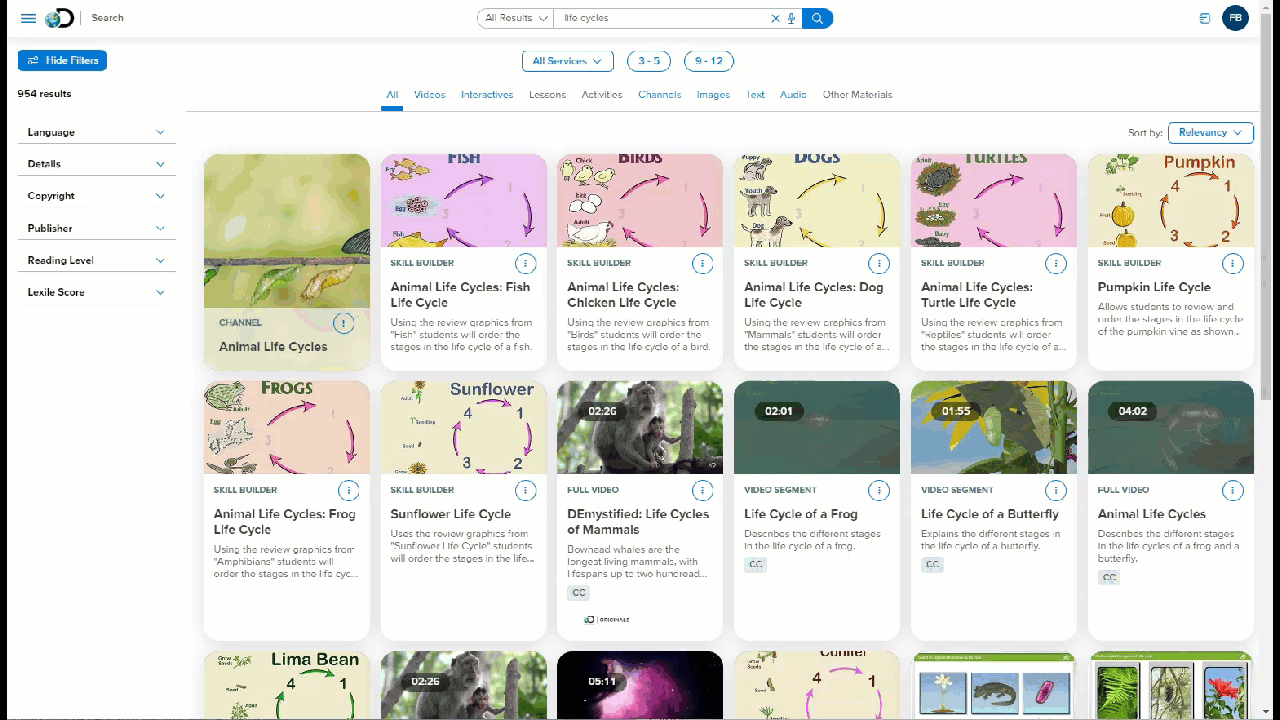Image resolution: width=1280 pixels, height=720 pixels.
Task: Click the Discovery Education logo
Action: [x=57, y=17]
